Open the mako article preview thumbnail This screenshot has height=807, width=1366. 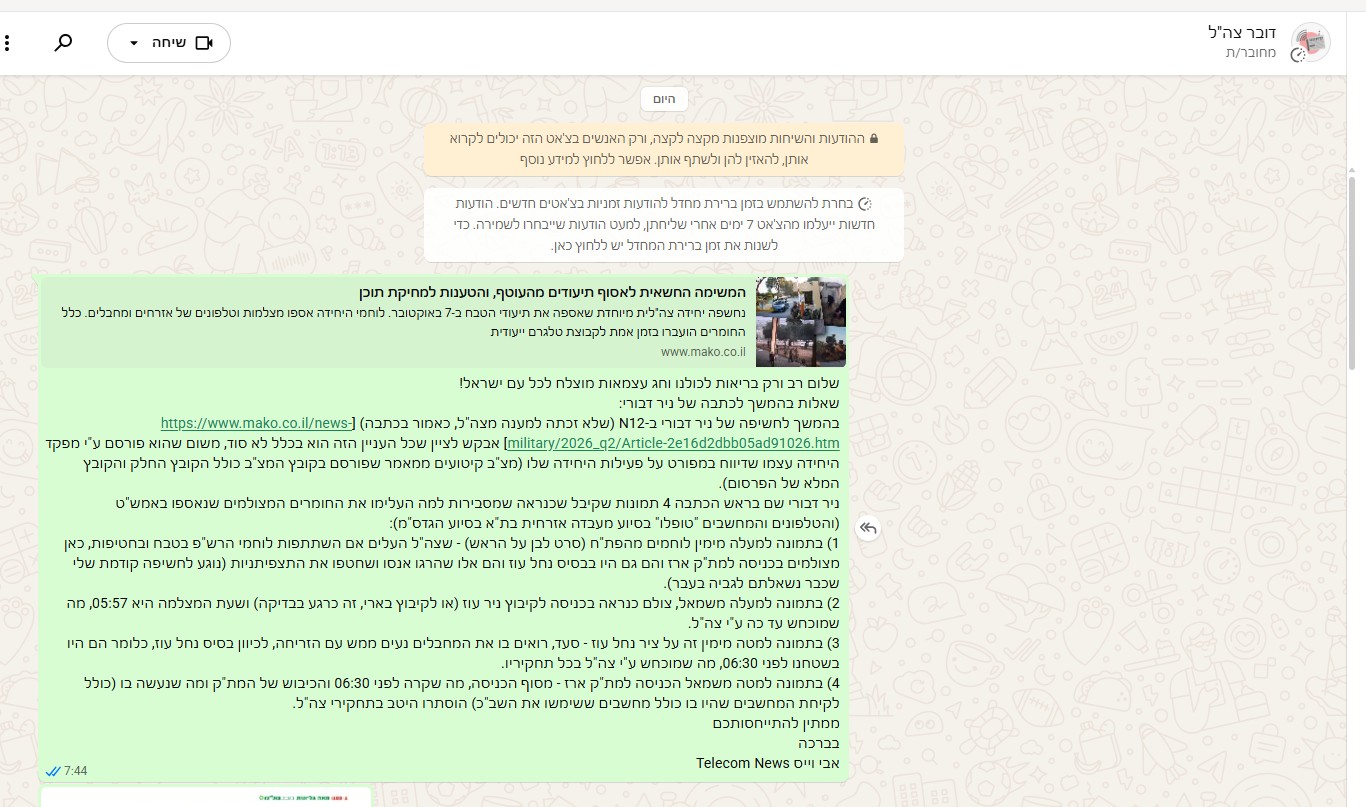click(x=800, y=322)
